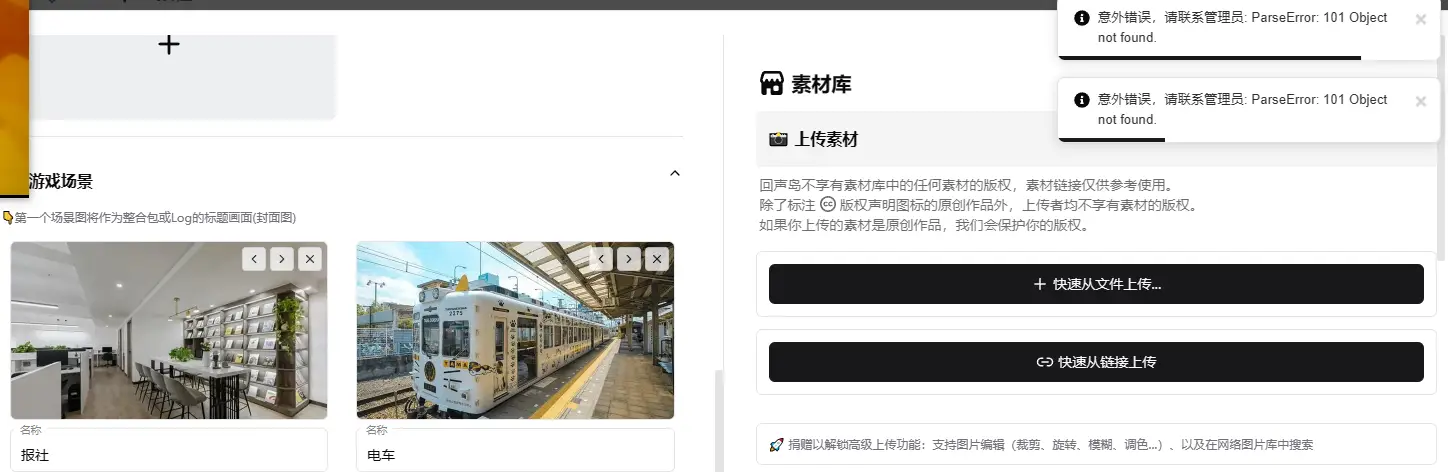Click the 快速从文件上传 button
Screen dimensions: 1448x472
1096,284
